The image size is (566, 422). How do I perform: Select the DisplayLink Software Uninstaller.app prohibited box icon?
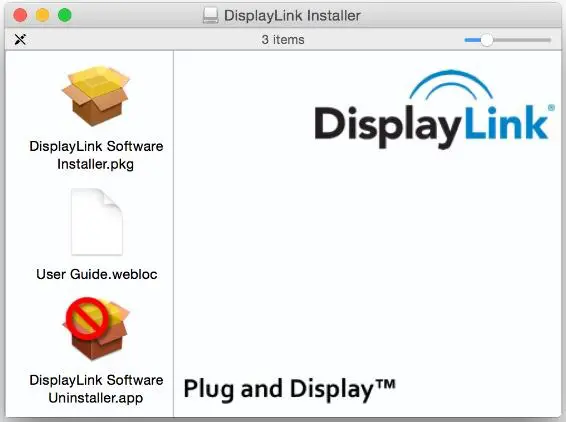pos(96,328)
